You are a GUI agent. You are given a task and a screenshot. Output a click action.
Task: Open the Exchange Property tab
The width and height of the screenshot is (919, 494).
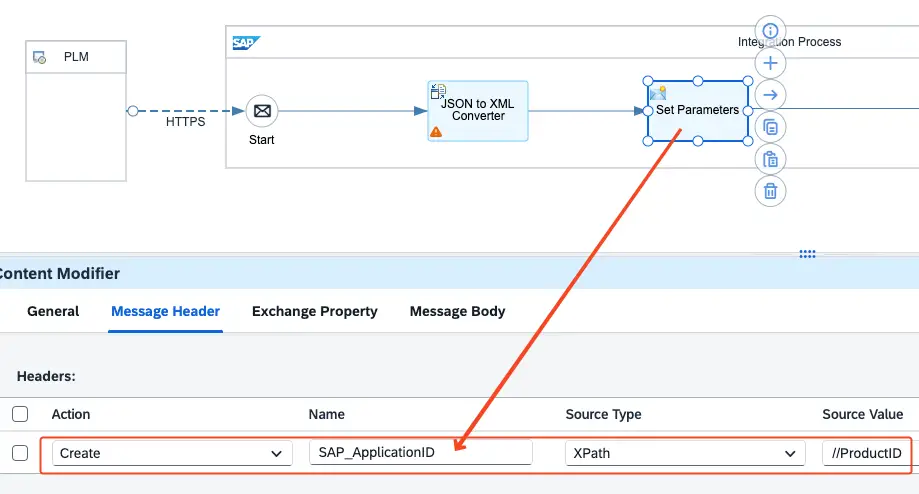point(315,311)
